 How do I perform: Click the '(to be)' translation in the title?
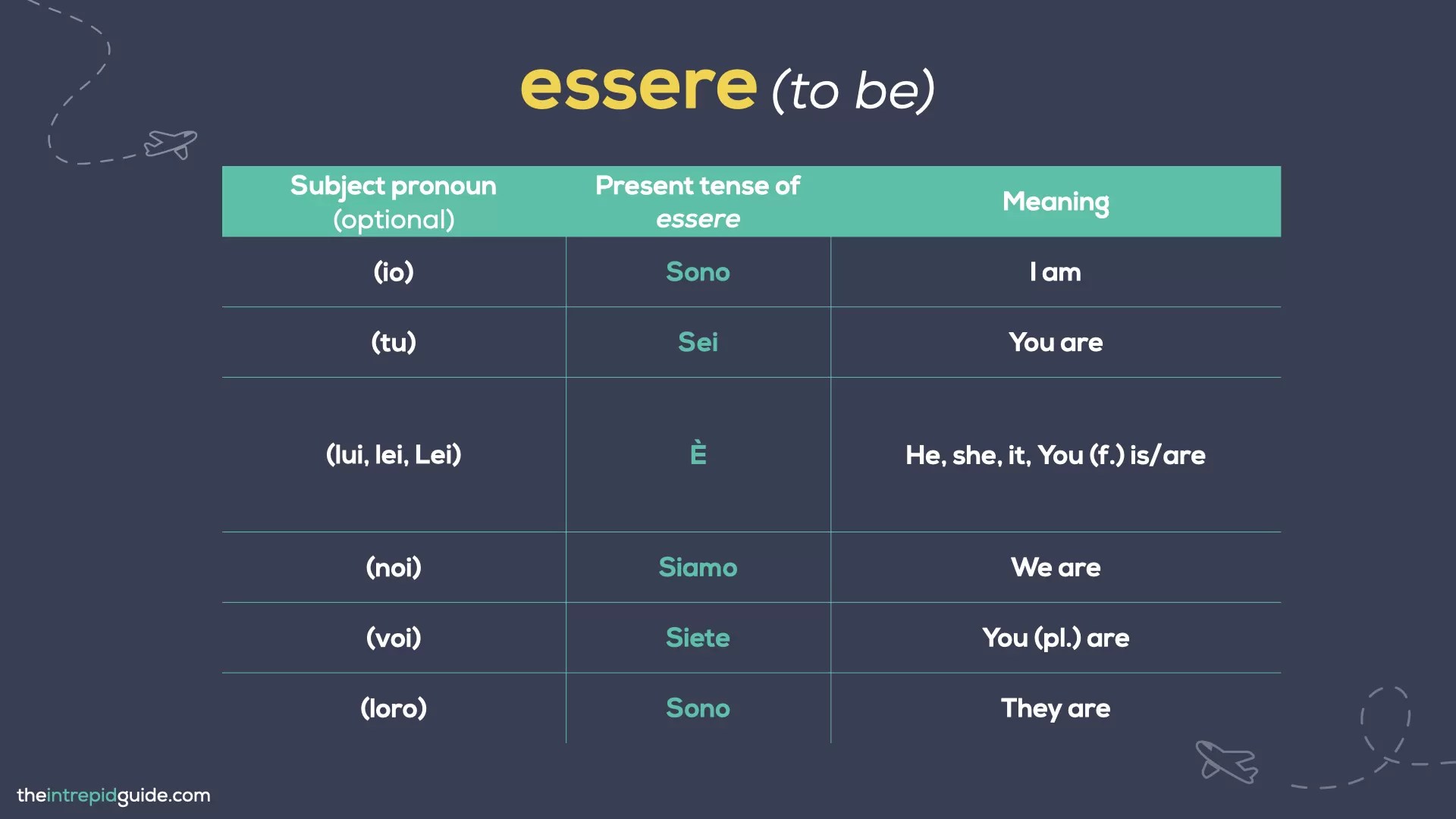tap(853, 91)
